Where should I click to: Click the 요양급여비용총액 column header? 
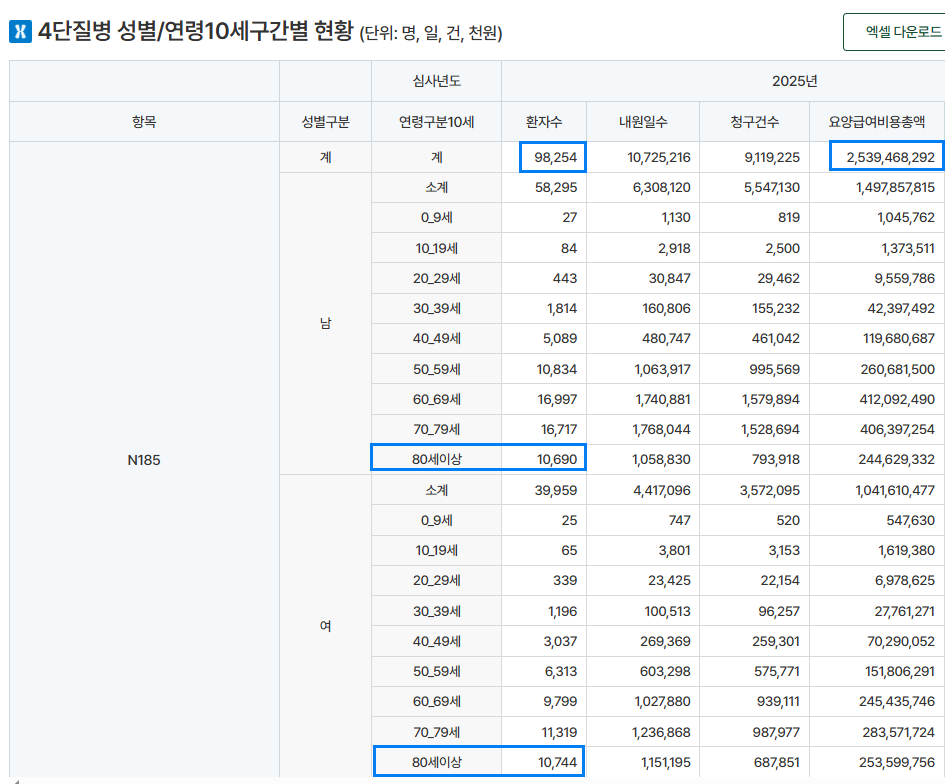point(877,122)
